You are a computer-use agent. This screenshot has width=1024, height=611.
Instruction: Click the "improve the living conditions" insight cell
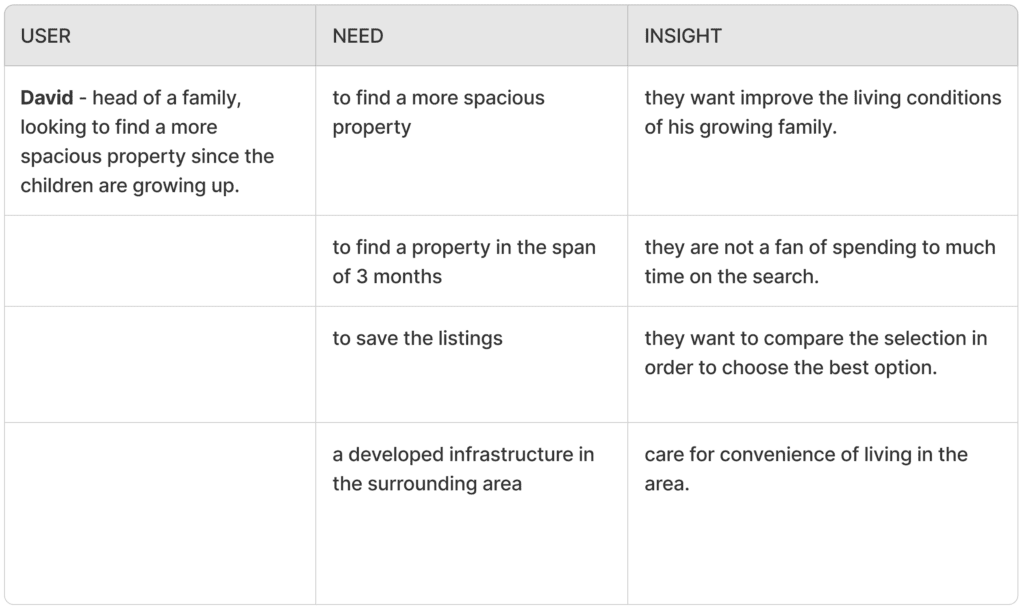pos(822,112)
